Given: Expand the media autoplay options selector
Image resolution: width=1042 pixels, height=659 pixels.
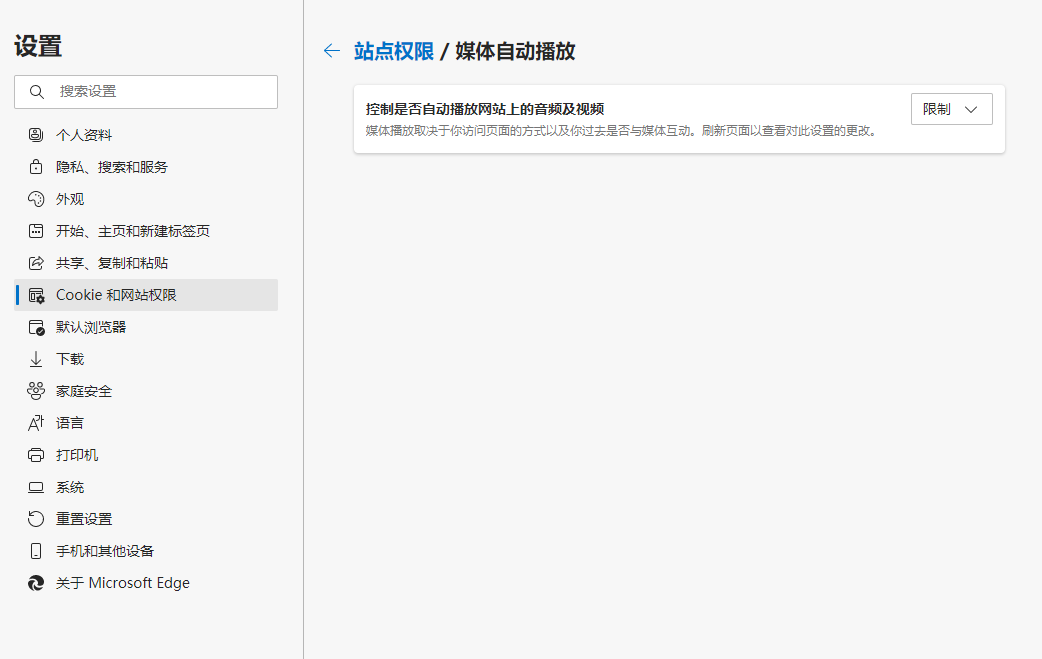Looking at the screenshot, I should pos(950,108).
